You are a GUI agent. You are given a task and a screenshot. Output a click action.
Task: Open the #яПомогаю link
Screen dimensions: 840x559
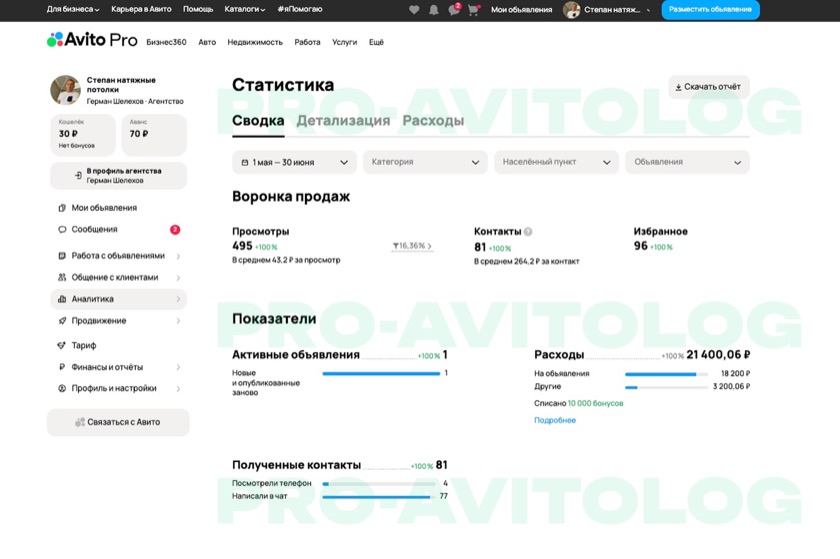pos(300,9)
